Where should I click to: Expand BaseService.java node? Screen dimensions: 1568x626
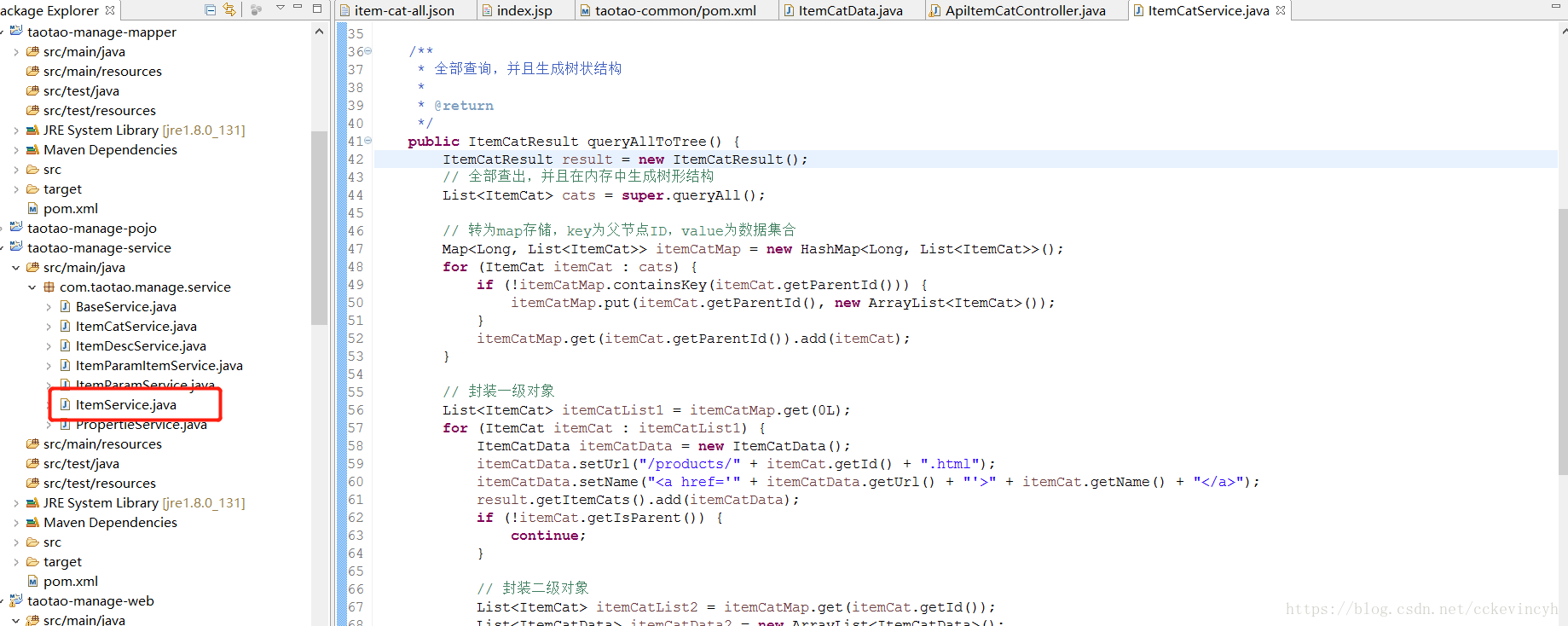coord(48,307)
